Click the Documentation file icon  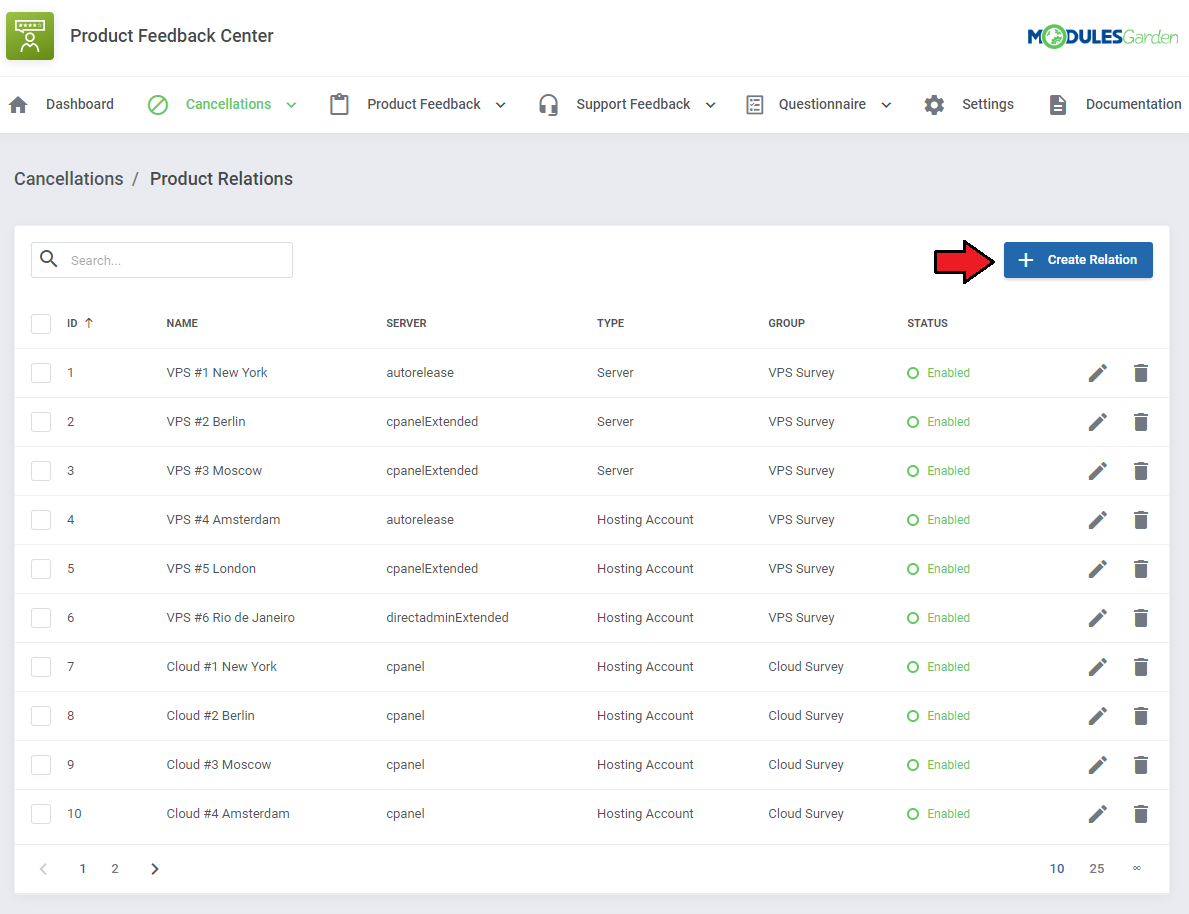pyautogui.click(x=1058, y=105)
